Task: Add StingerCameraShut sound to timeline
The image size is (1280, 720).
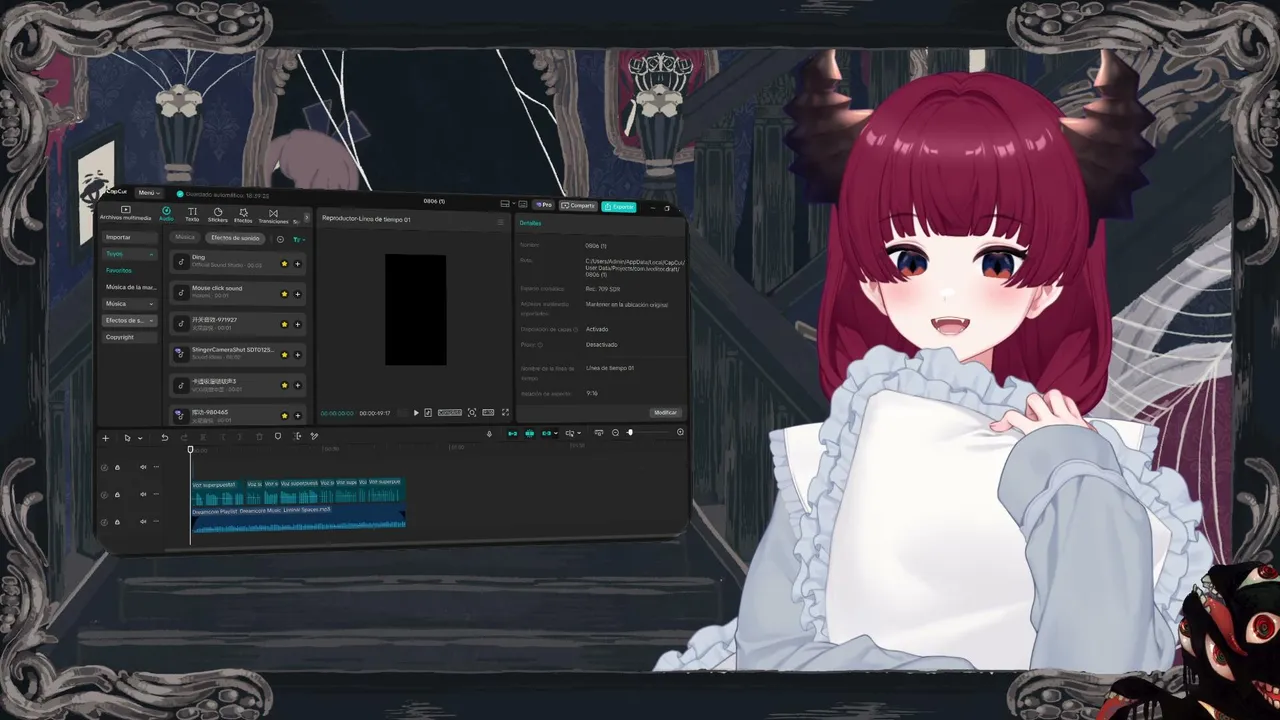Action: pyautogui.click(x=297, y=354)
